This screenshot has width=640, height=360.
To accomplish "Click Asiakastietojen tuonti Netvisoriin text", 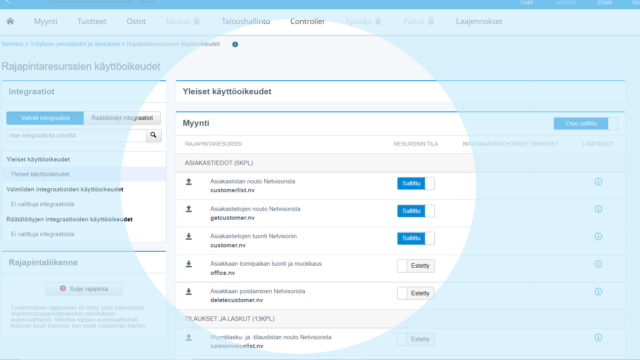I will [x=253, y=236].
